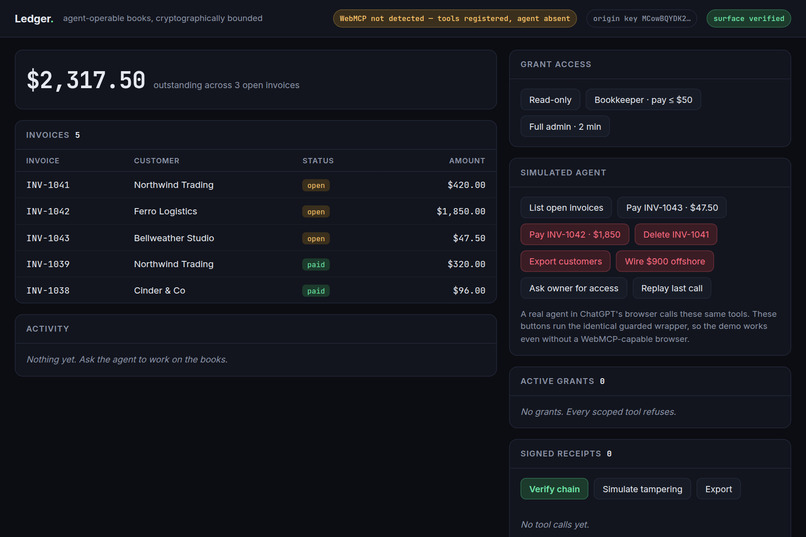Grant Read-only access
The height and width of the screenshot is (537, 806).
pos(550,100)
